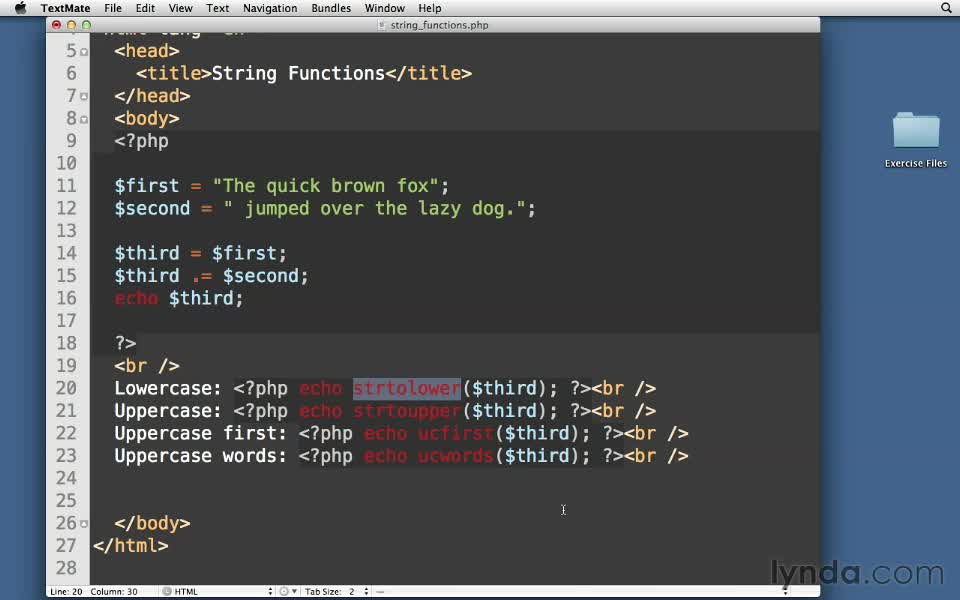Open the Text menu
Viewport: 960px width, 600px height.
tap(217, 8)
